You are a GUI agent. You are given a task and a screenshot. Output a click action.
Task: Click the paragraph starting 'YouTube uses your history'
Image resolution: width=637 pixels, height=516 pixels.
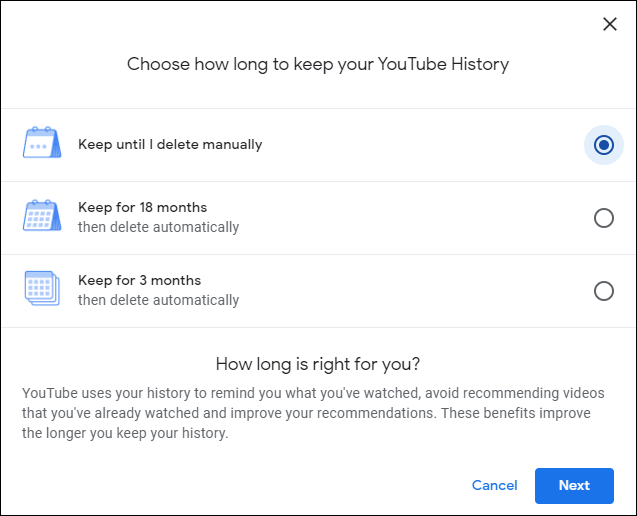pos(313,413)
